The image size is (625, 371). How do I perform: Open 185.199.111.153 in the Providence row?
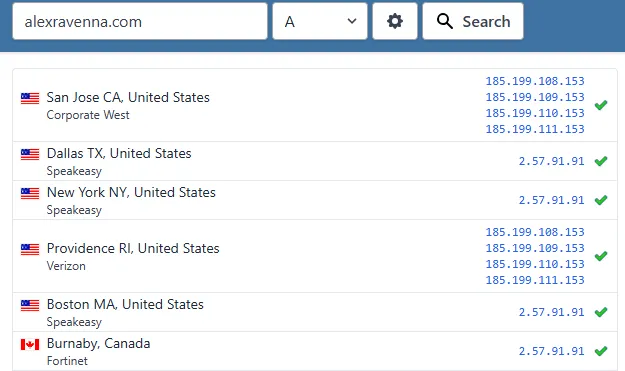click(x=535, y=280)
